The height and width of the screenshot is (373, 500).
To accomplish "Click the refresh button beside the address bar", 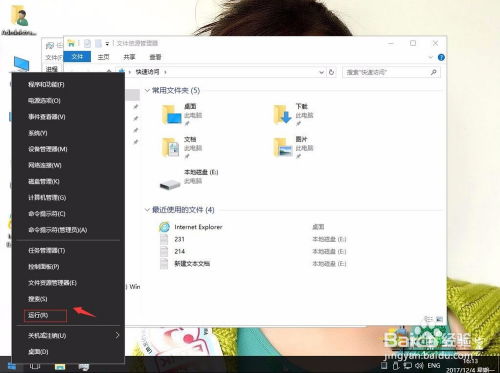I will 331,72.
